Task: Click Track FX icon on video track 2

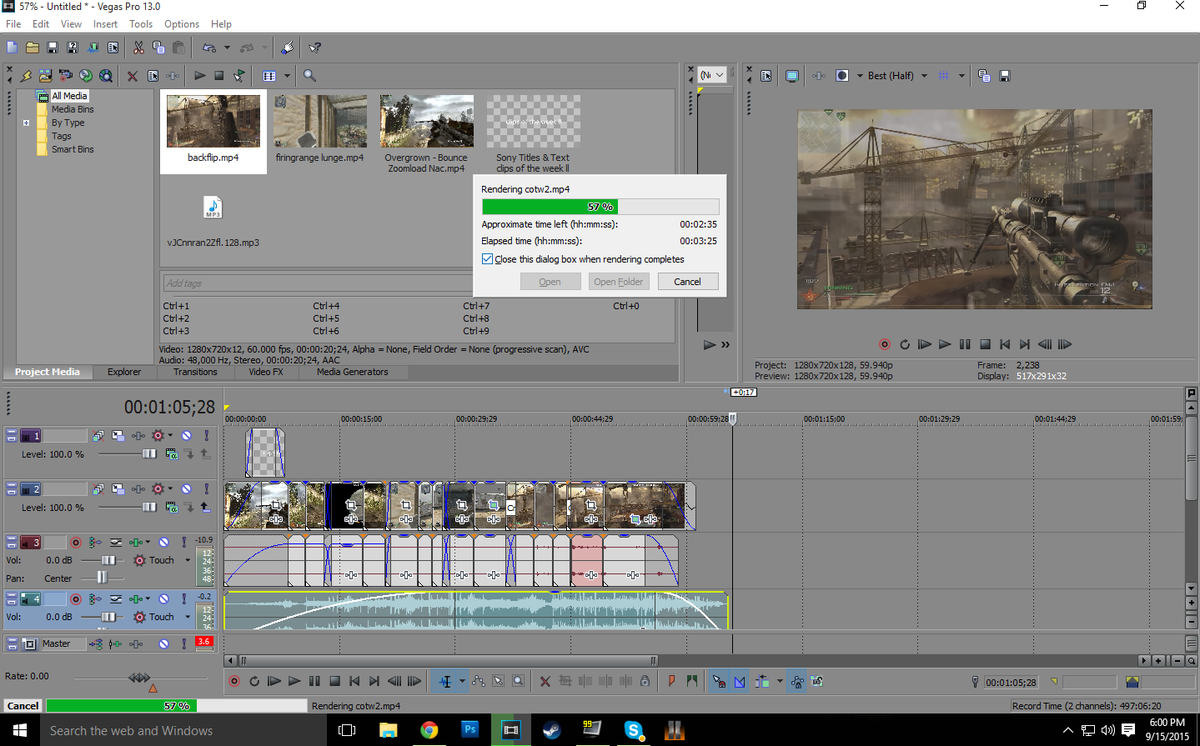Action: pos(139,490)
